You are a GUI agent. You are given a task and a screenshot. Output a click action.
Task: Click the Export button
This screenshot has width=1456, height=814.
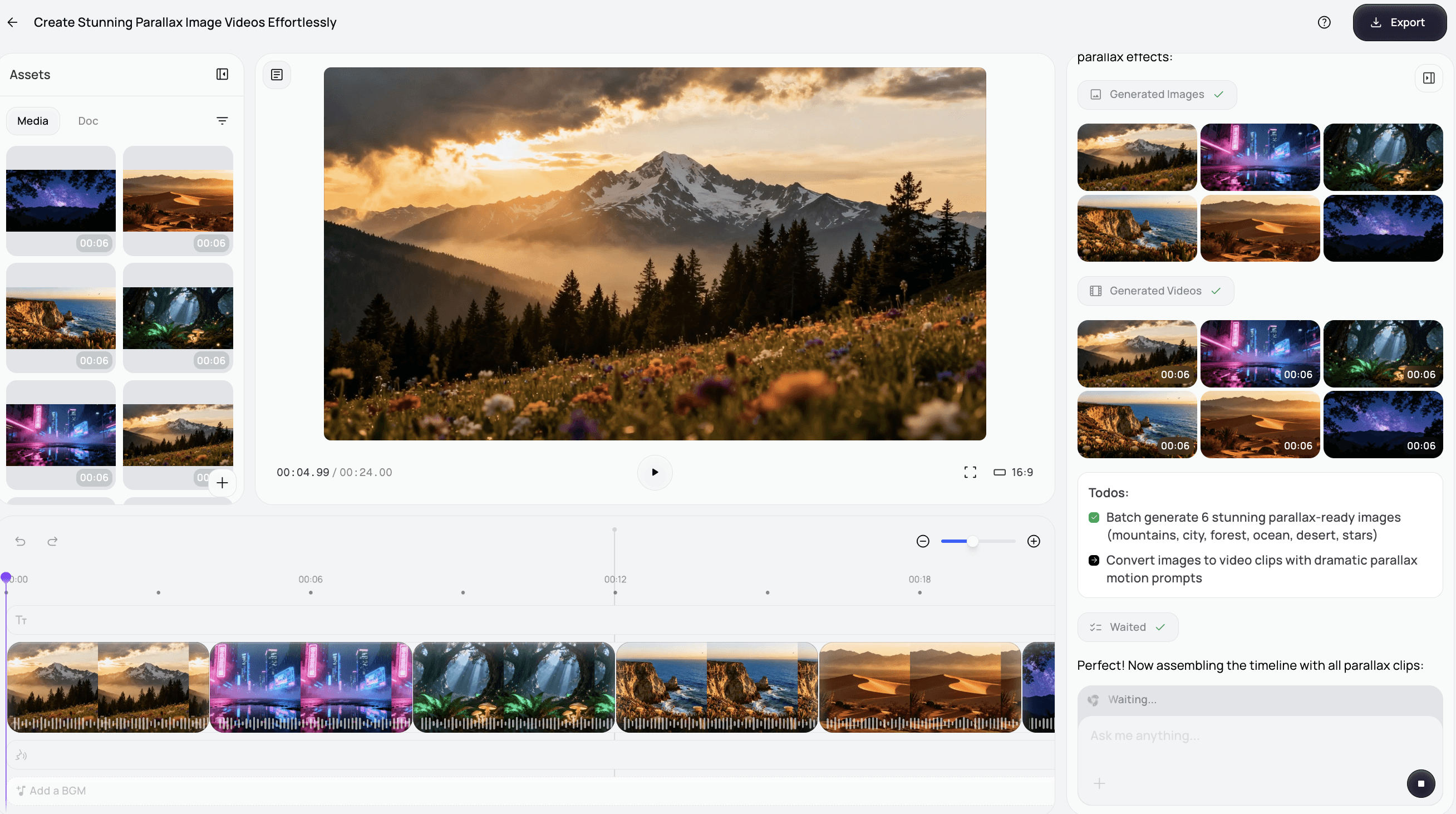(1399, 23)
